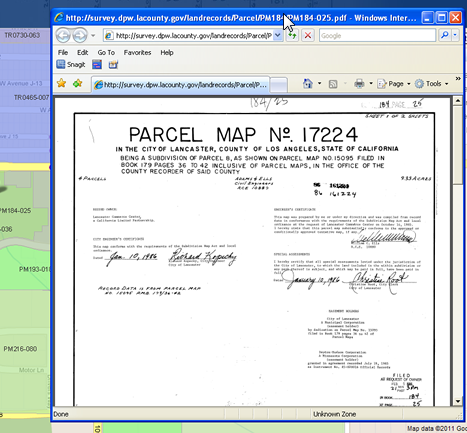Open the Help menu
This screenshot has width=467, height=433.
coord(167,53)
